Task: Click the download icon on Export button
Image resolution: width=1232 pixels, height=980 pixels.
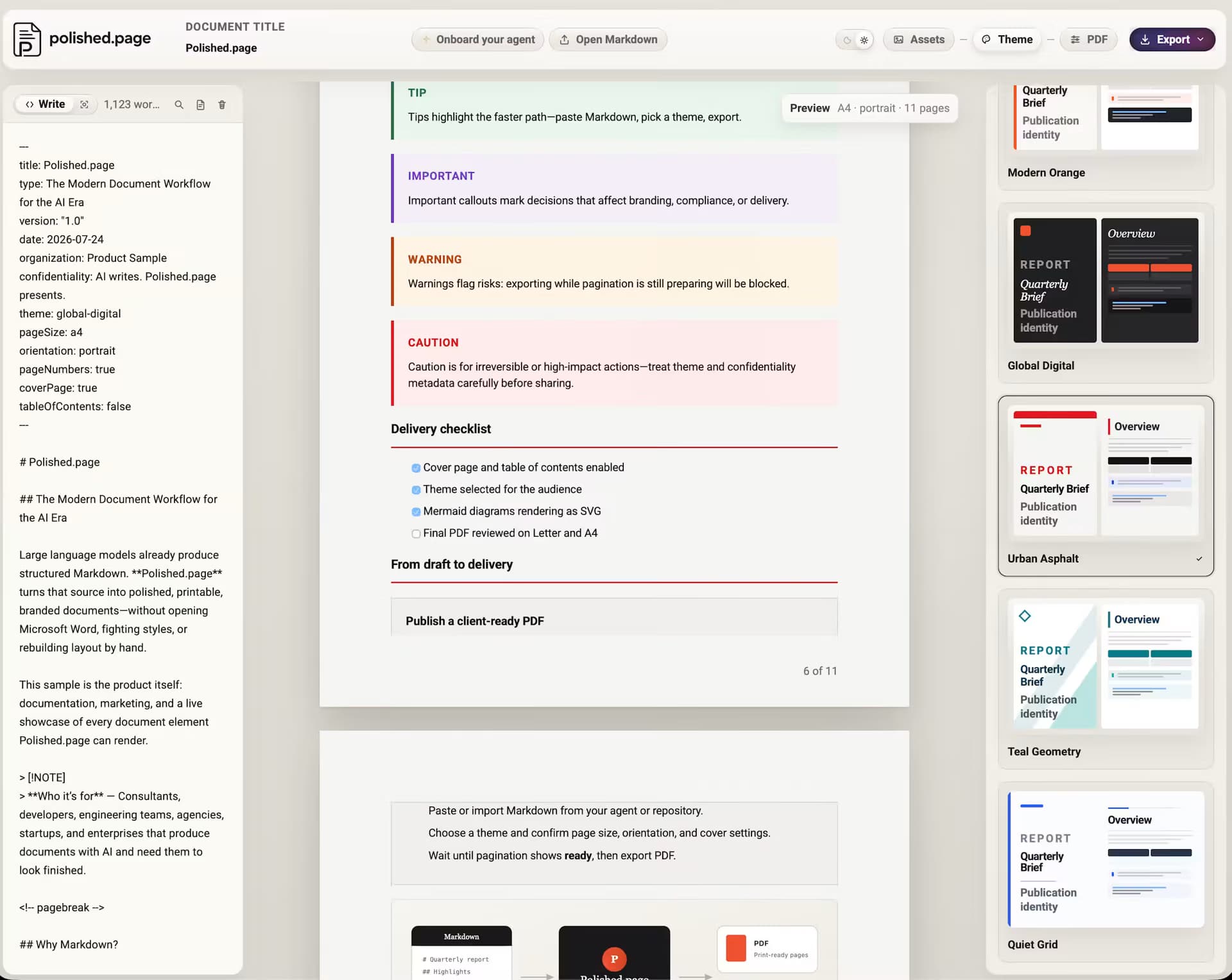Action: [1145, 40]
